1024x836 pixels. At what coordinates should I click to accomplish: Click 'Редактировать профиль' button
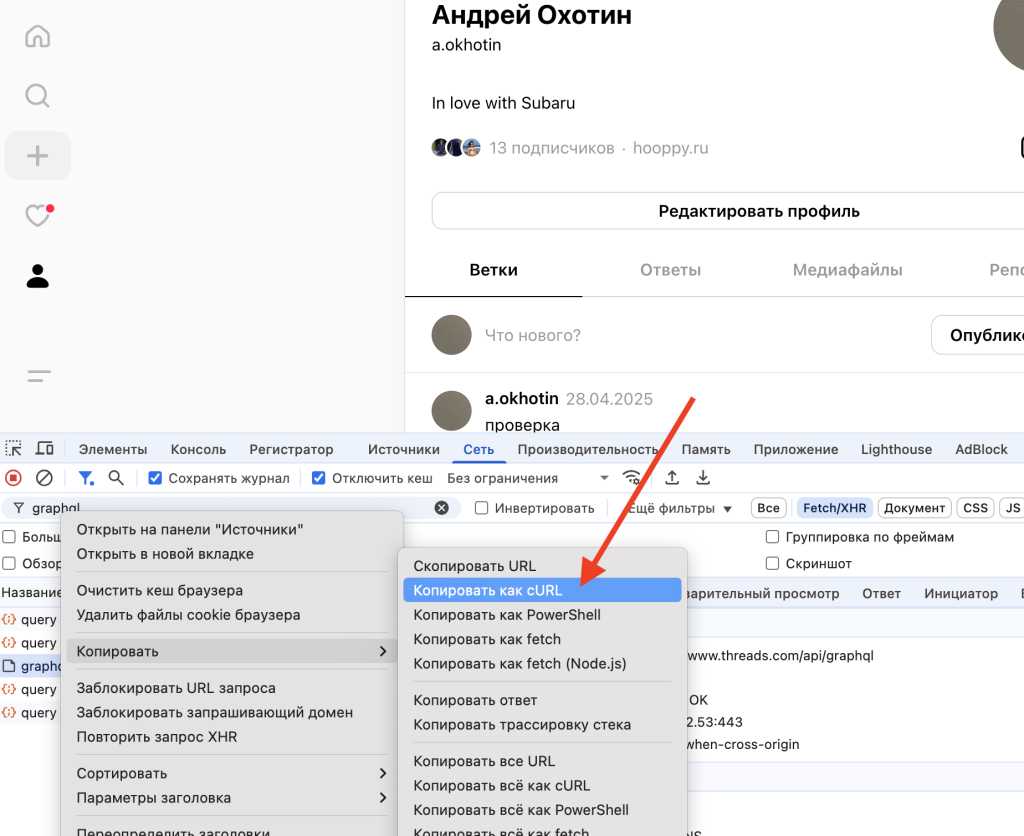[758, 211]
